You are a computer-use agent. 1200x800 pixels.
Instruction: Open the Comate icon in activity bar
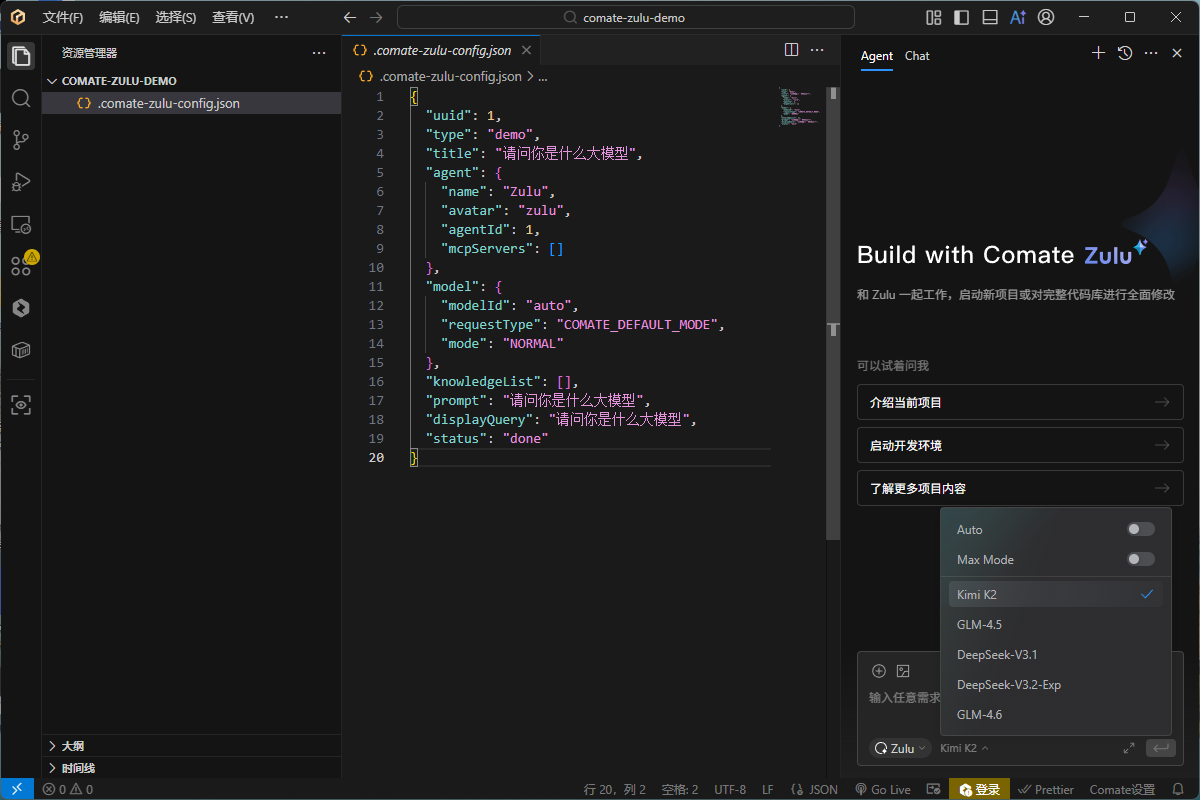click(21, 308)
